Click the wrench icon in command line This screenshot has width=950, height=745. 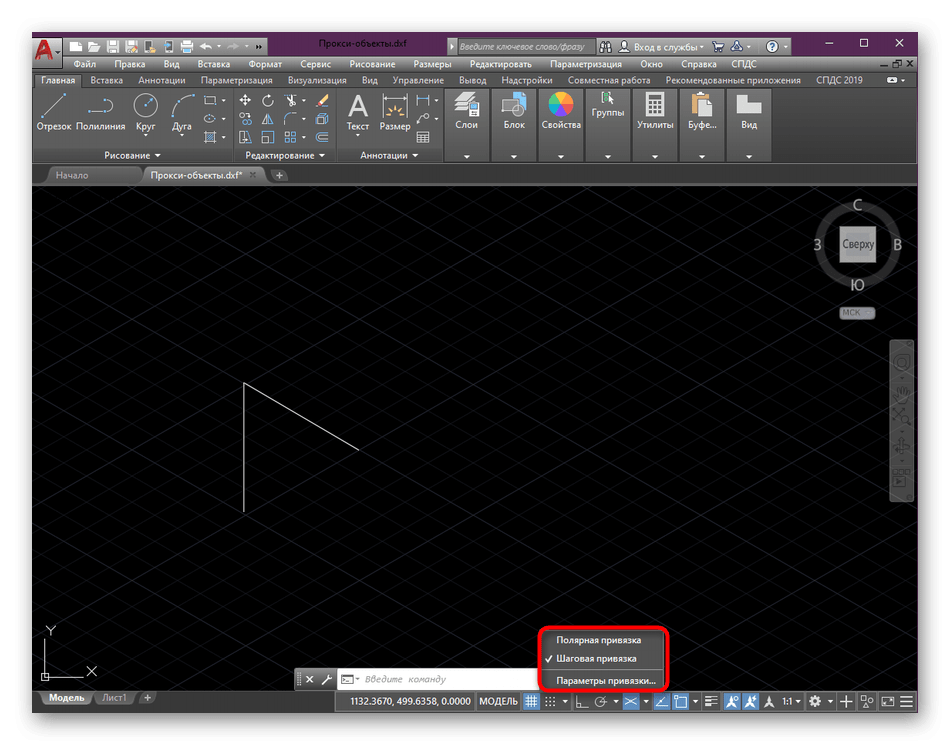[327, 679]
